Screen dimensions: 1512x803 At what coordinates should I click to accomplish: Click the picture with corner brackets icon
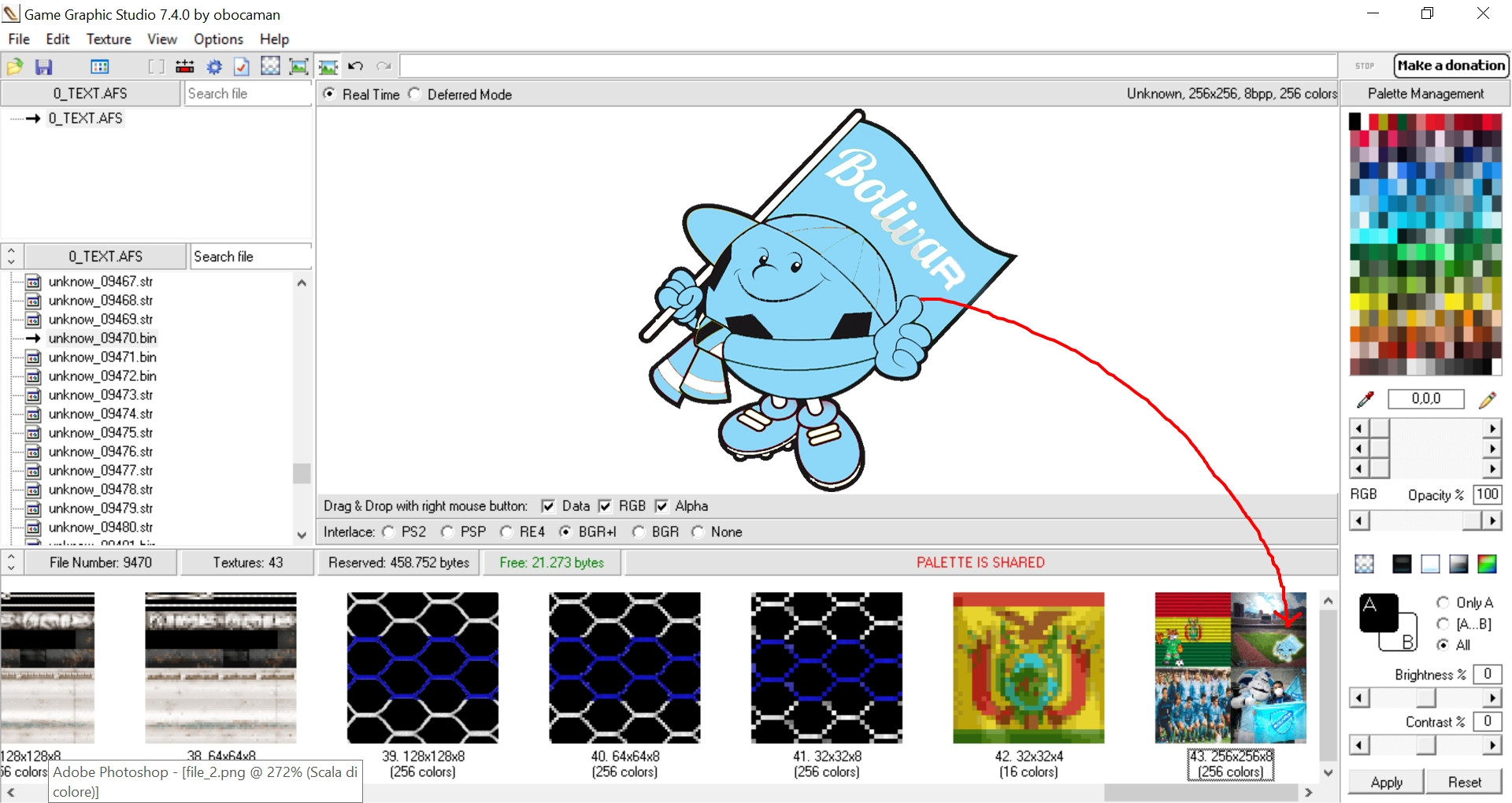click(299, 67)
